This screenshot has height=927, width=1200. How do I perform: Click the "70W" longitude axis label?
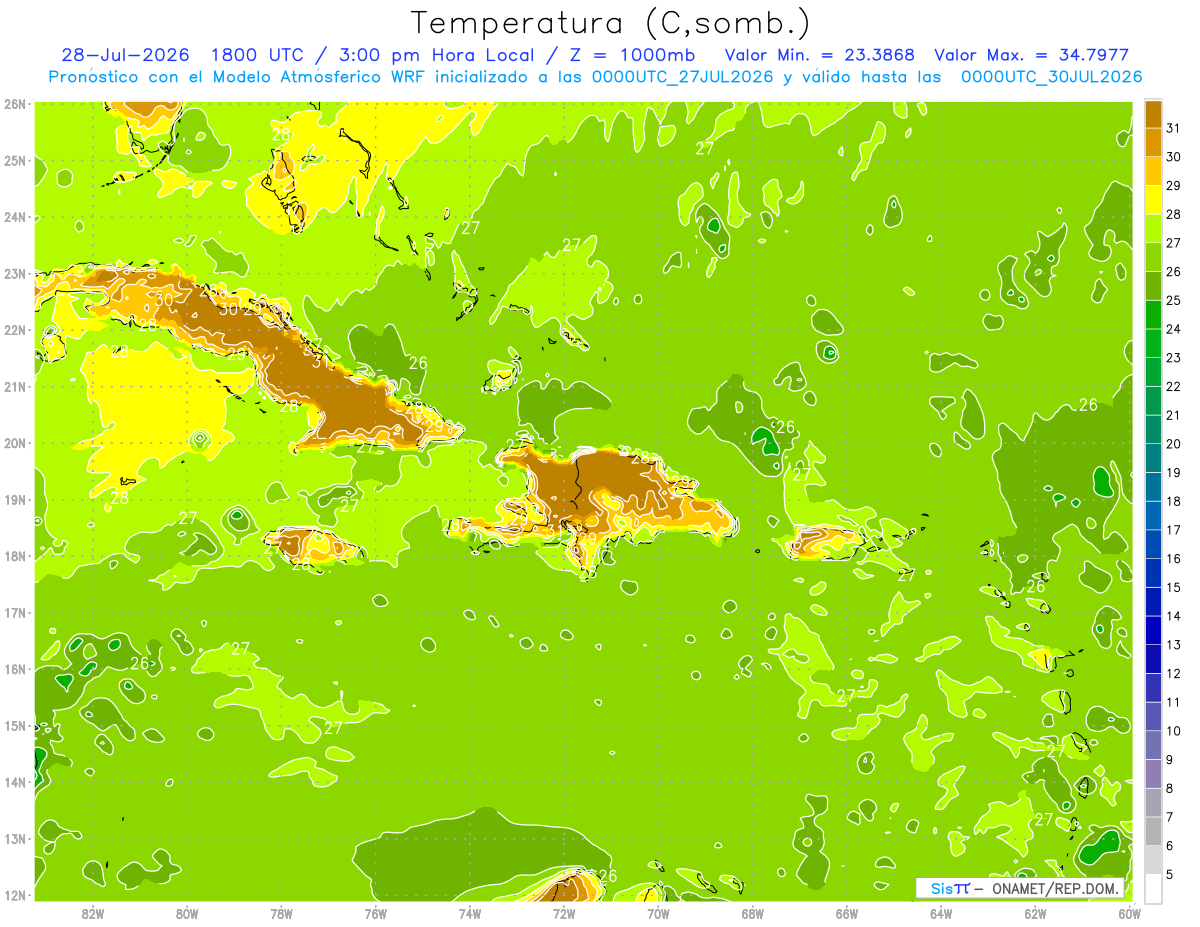pyautogui.click(x=658, y=914)
